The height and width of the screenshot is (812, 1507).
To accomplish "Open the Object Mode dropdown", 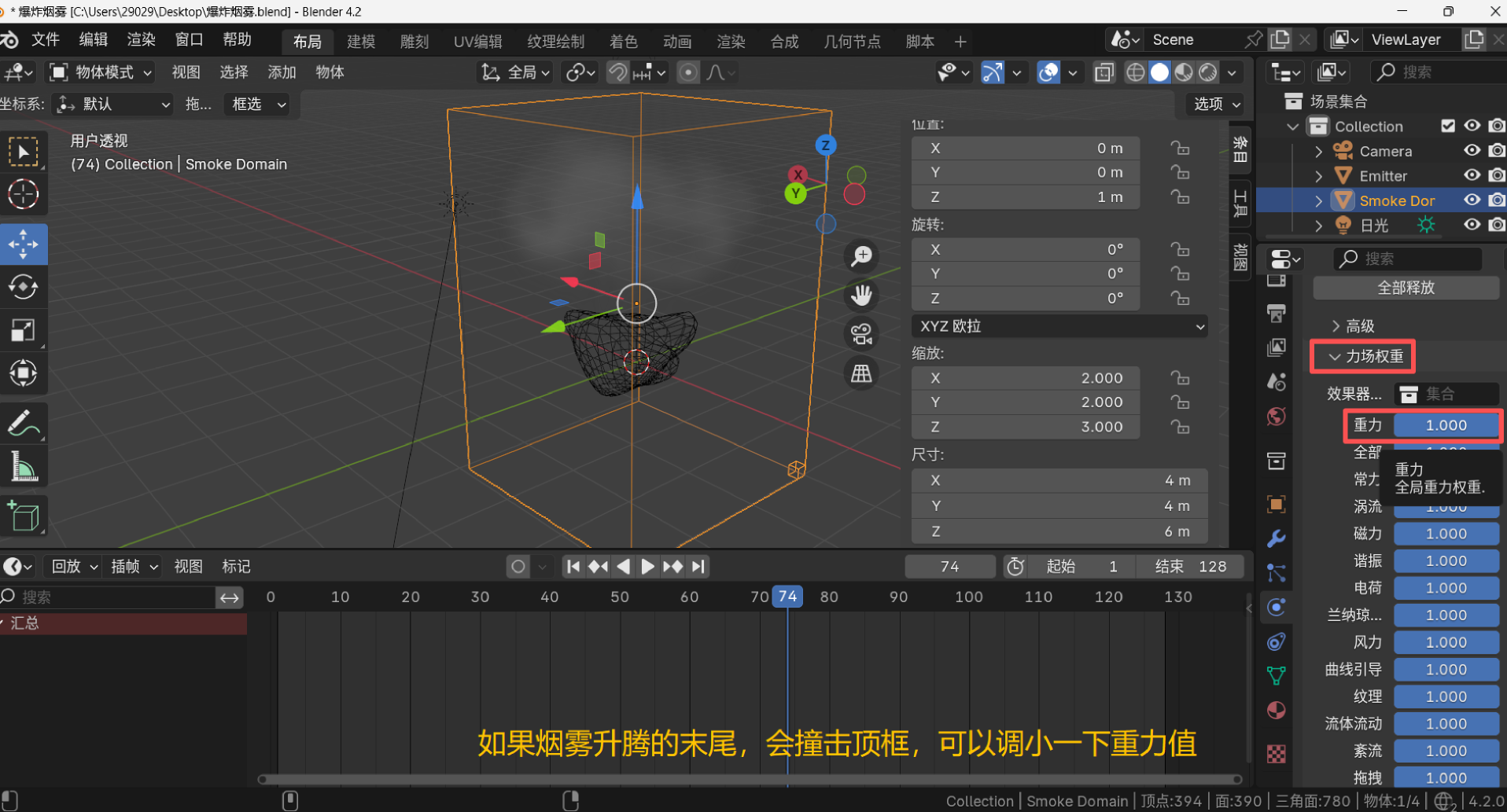I will click(101, 72).
